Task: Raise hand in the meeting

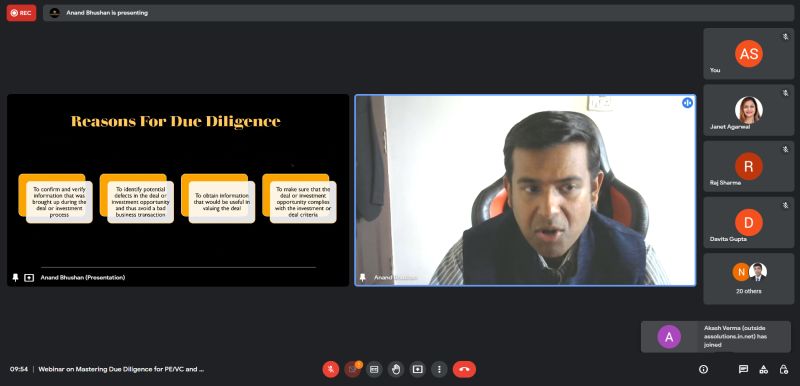Action: coord(396,369)
